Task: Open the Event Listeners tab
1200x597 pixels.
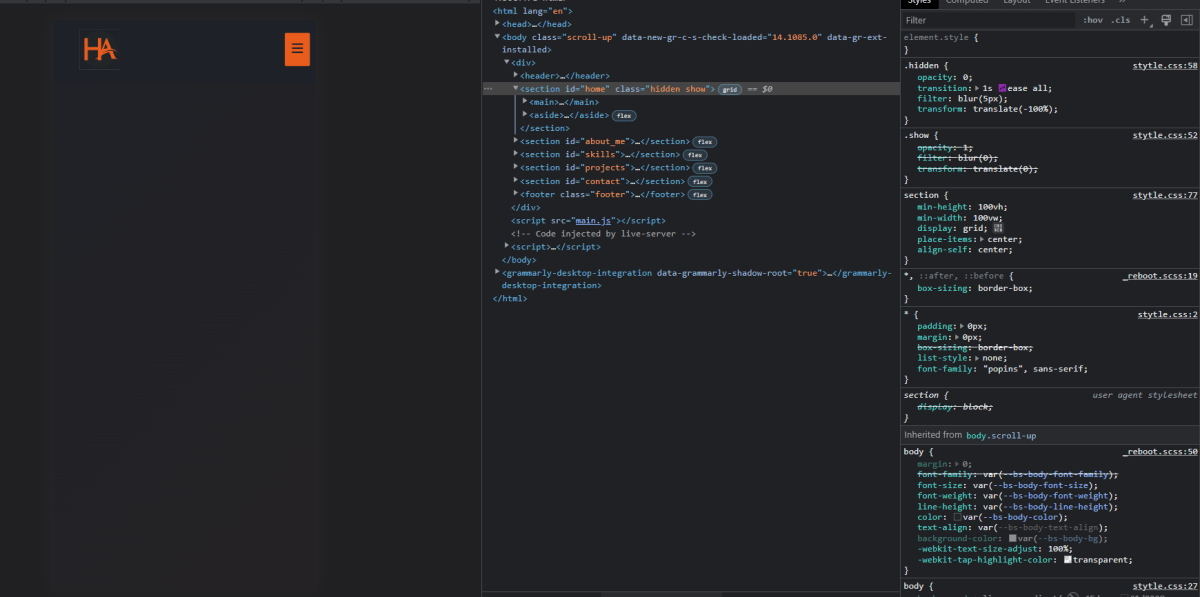Action: pos(1074,3)
